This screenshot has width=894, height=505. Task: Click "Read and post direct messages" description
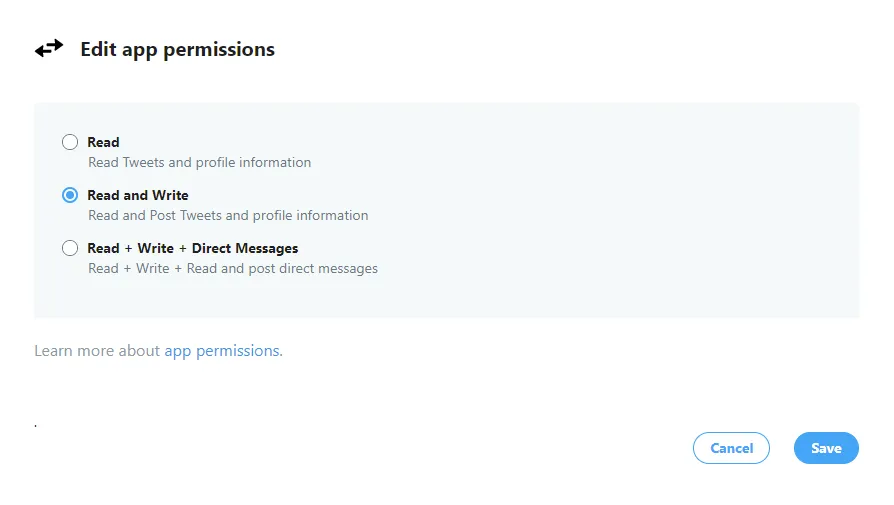click(233, 268)
